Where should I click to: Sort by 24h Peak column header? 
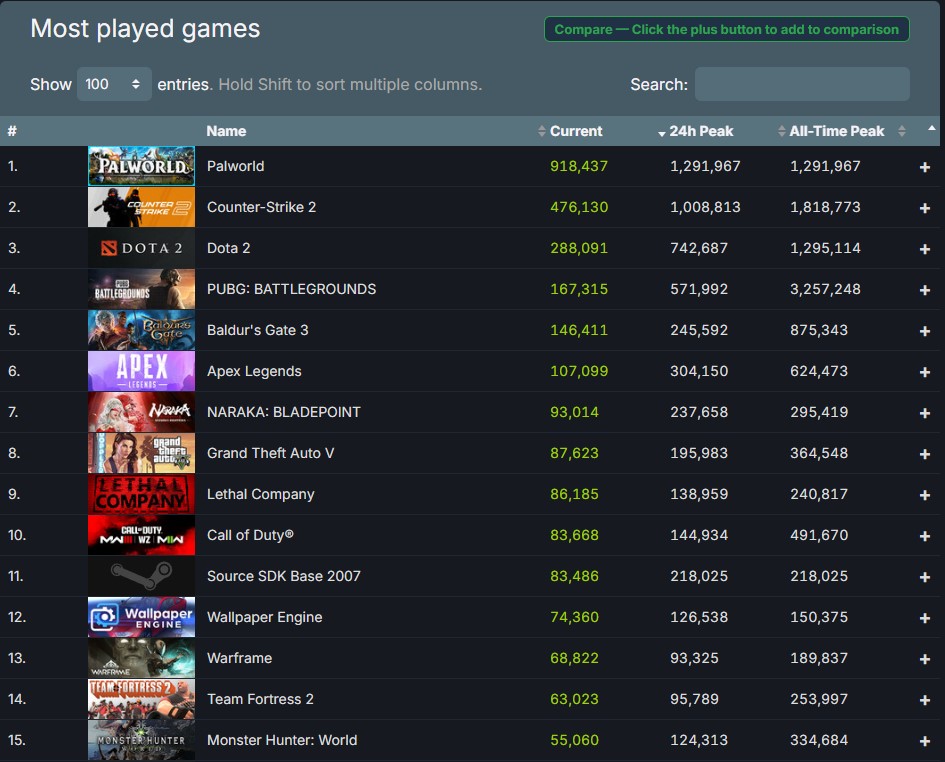pyautogui.click(x=701, y=131)
